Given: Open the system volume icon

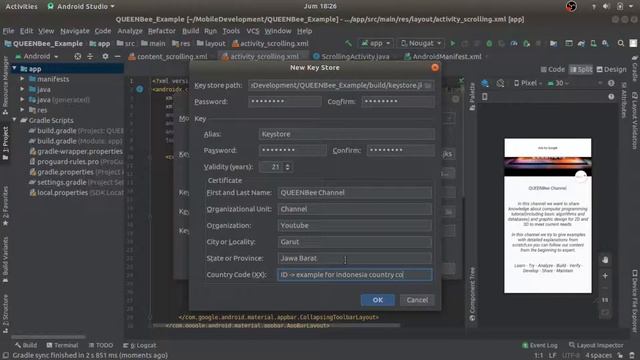Looking at the screenshot, I should [x=606, y=7].
